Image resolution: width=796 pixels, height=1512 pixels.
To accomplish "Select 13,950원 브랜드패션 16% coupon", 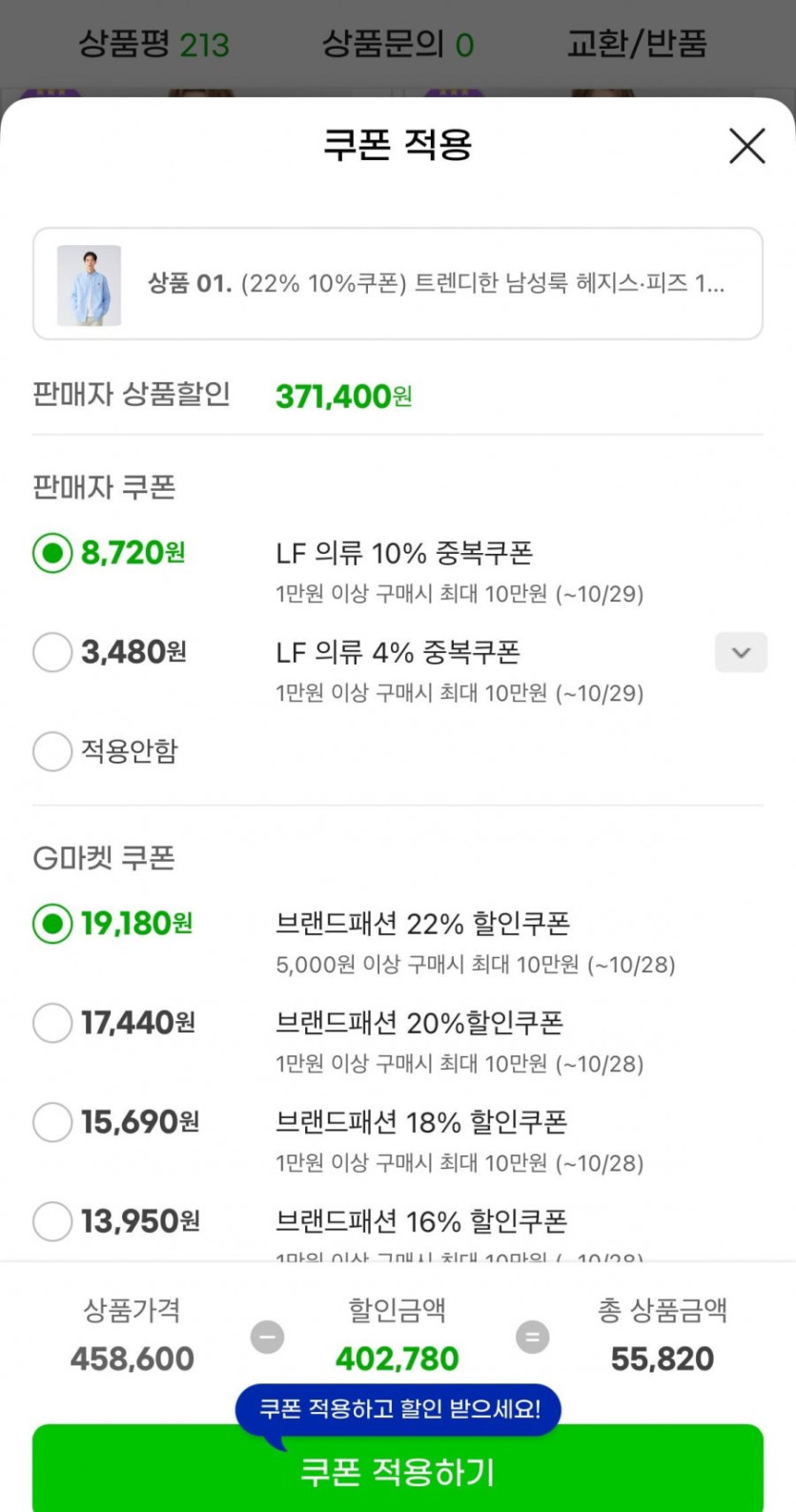I will tap(52, 1221).
